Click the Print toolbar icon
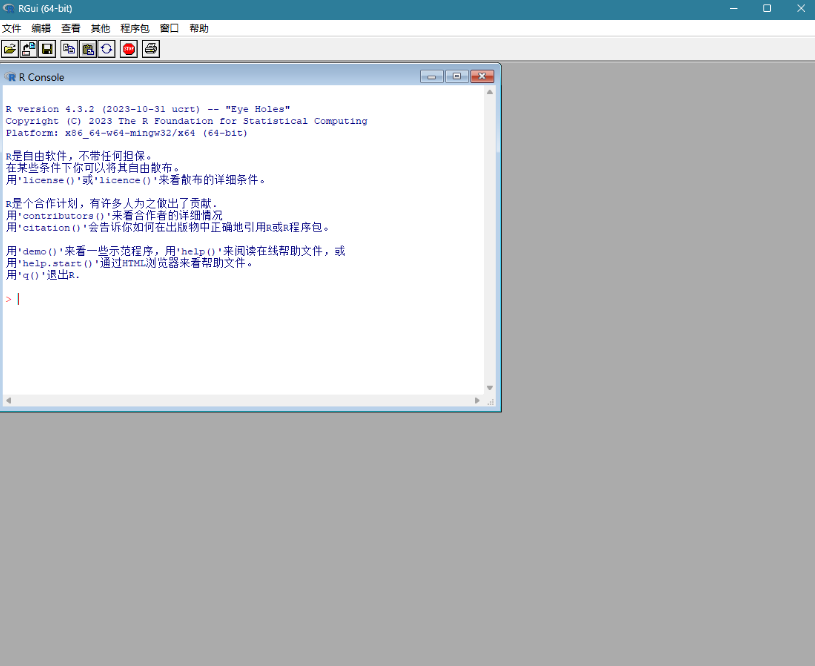Image resolution: width=815 pixels, height=666 pixels. pos(151,49)
